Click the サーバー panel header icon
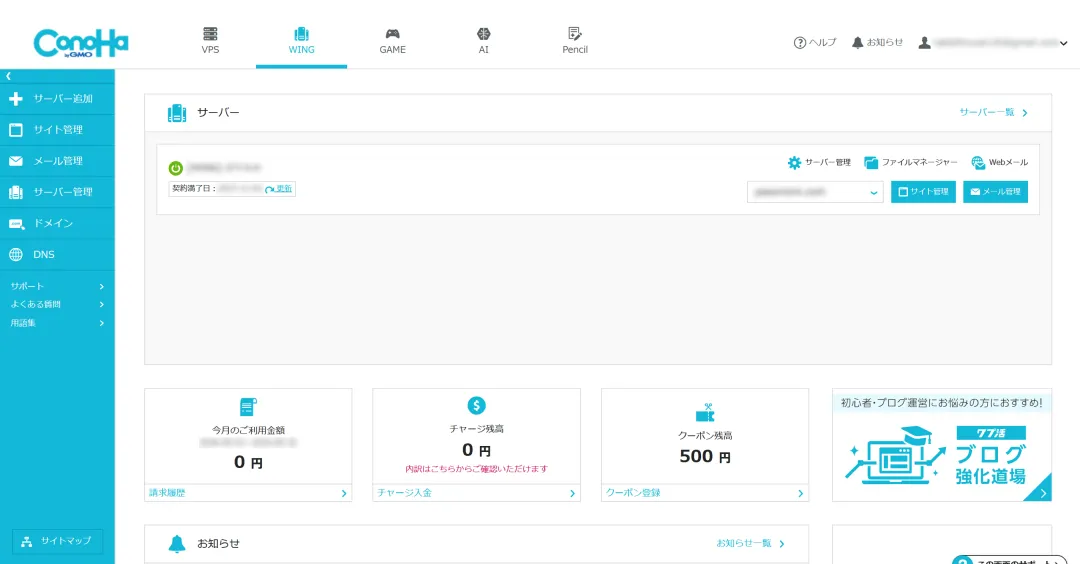The height and width of the screenshot is (564, 1080). 177,113
